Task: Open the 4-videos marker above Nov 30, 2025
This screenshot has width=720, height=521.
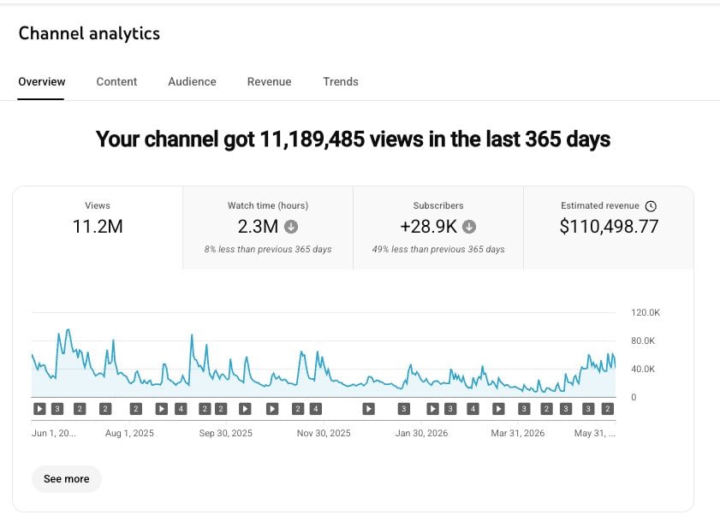Action: click(x=315, y=409)
